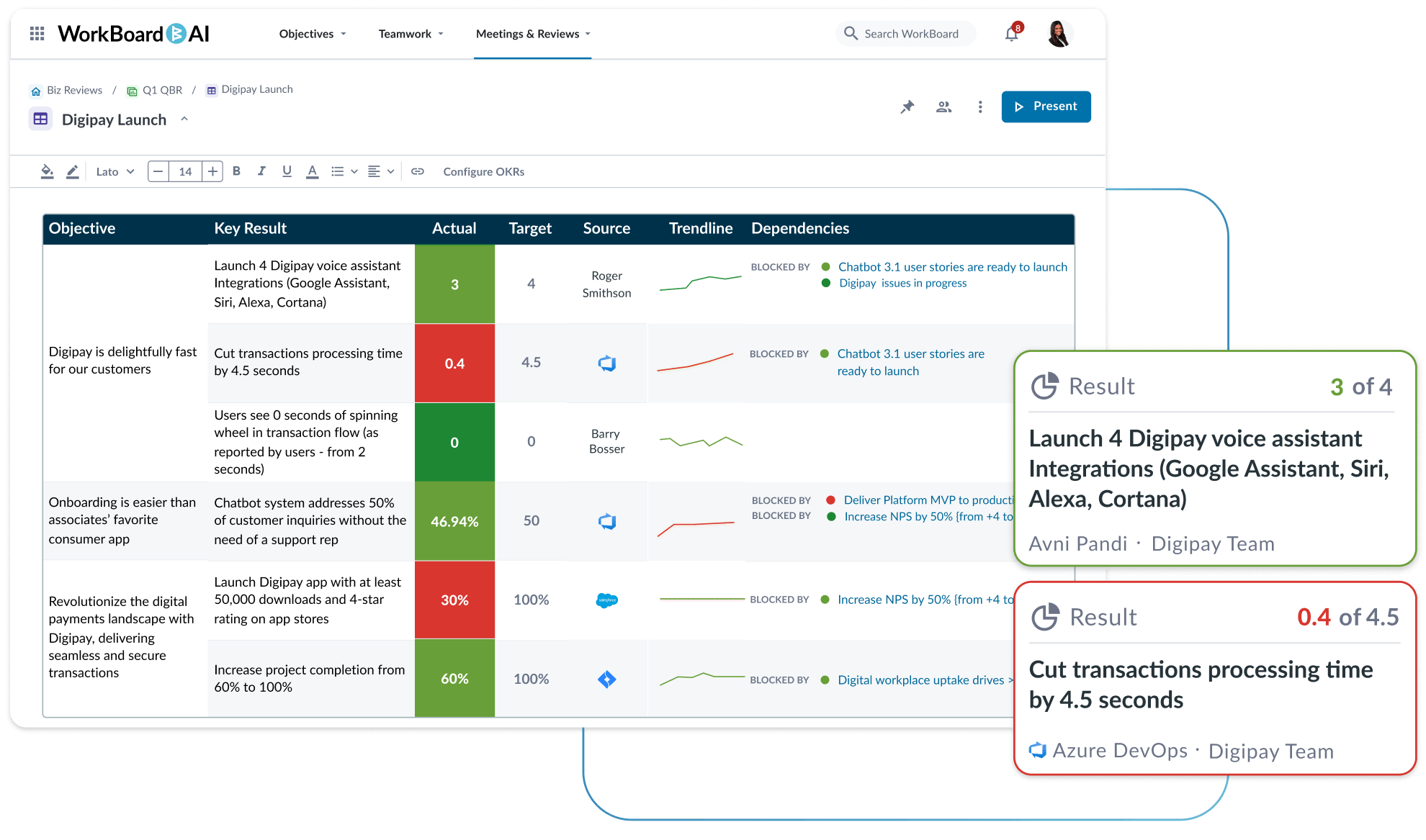The width and height of the screenshot is (1426, 840).
Task: Click the Digipay Launch breadcrumb
Action: pyautogui.click(x=257, y=89)
